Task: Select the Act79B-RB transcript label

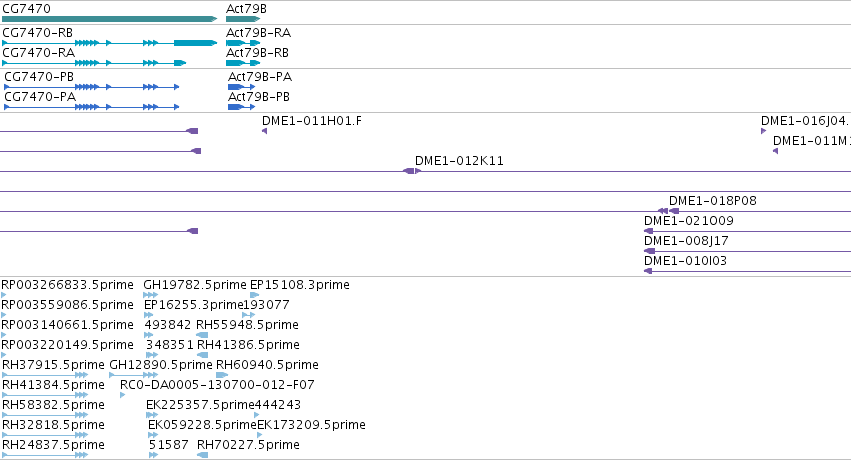Action: [x=257, y=53]
